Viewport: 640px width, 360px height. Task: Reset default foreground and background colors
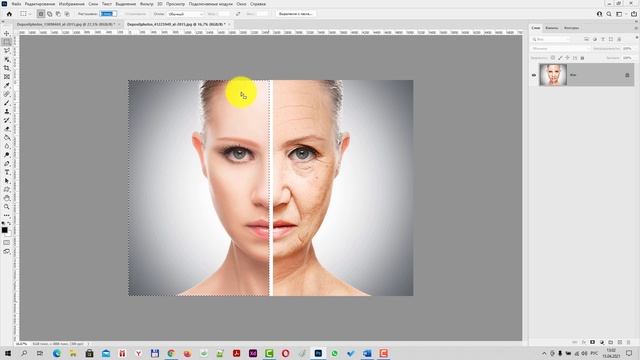[x=3, y=223]
